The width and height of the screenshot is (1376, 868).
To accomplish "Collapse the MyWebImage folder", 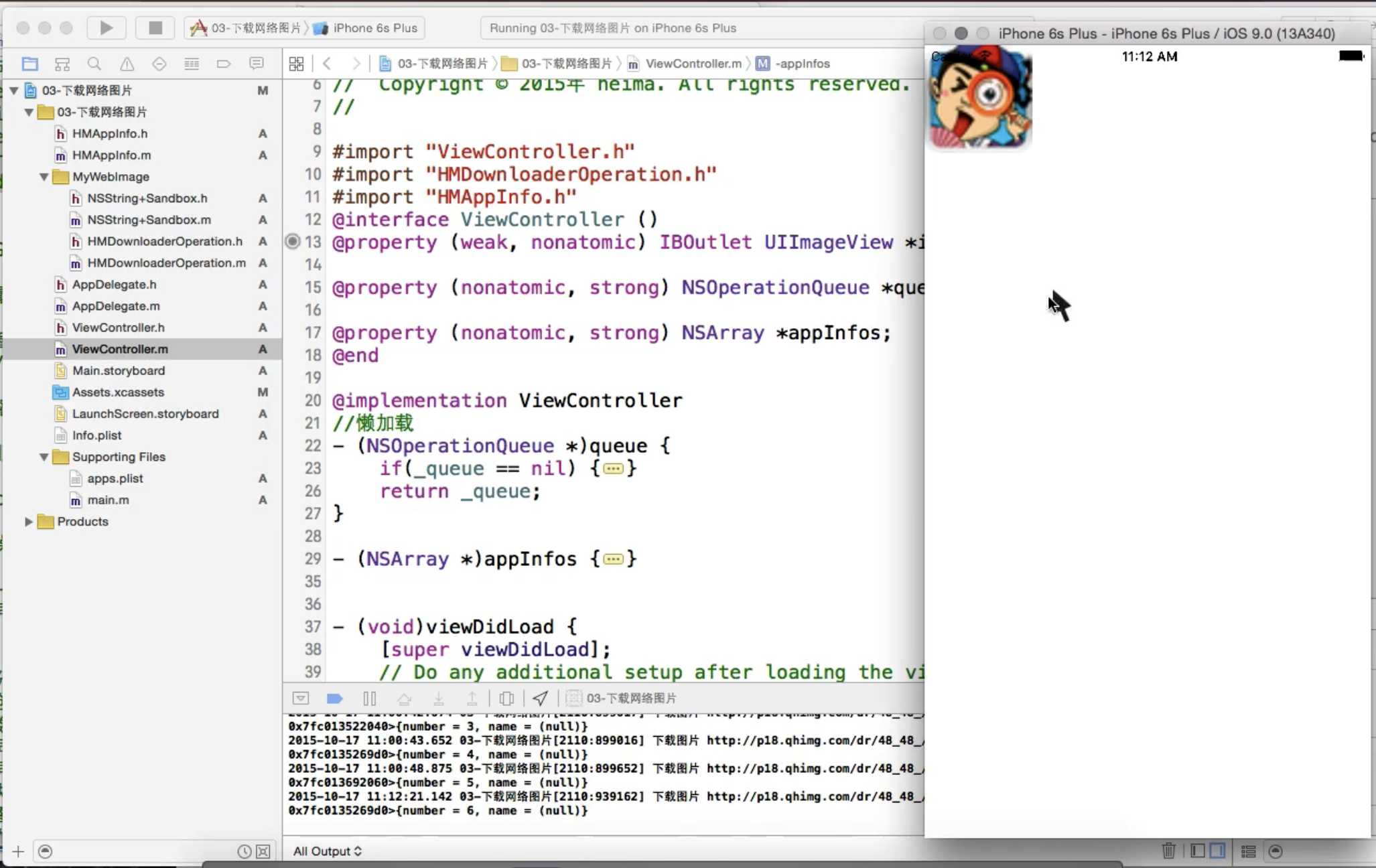I will tap(44, 177).
